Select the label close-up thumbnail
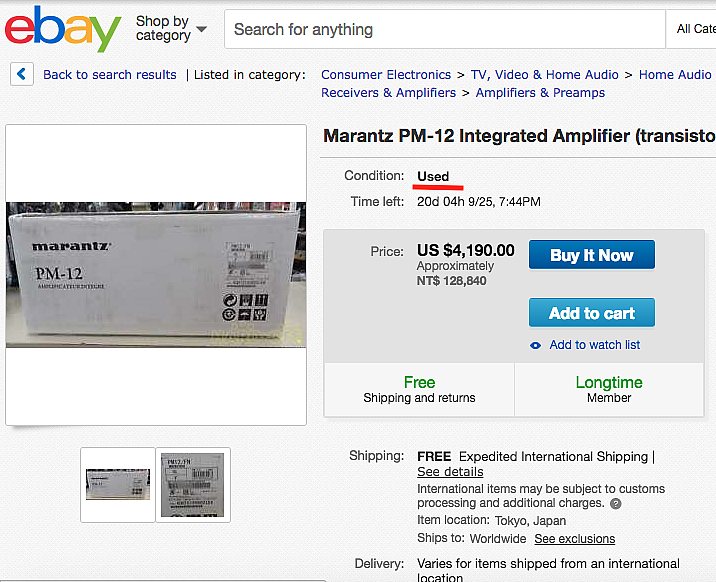 193,484
